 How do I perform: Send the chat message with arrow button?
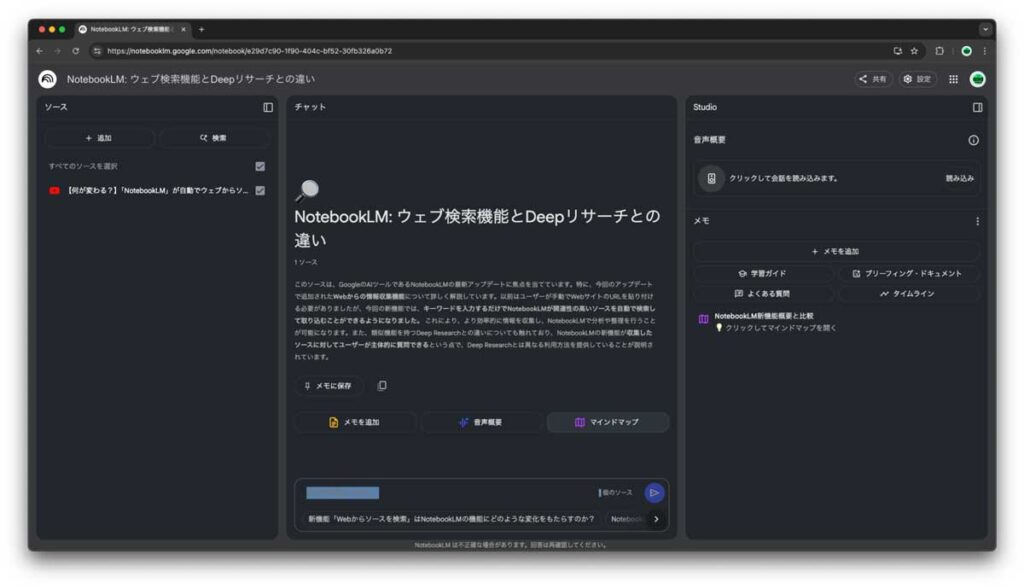tap(654, 493)
